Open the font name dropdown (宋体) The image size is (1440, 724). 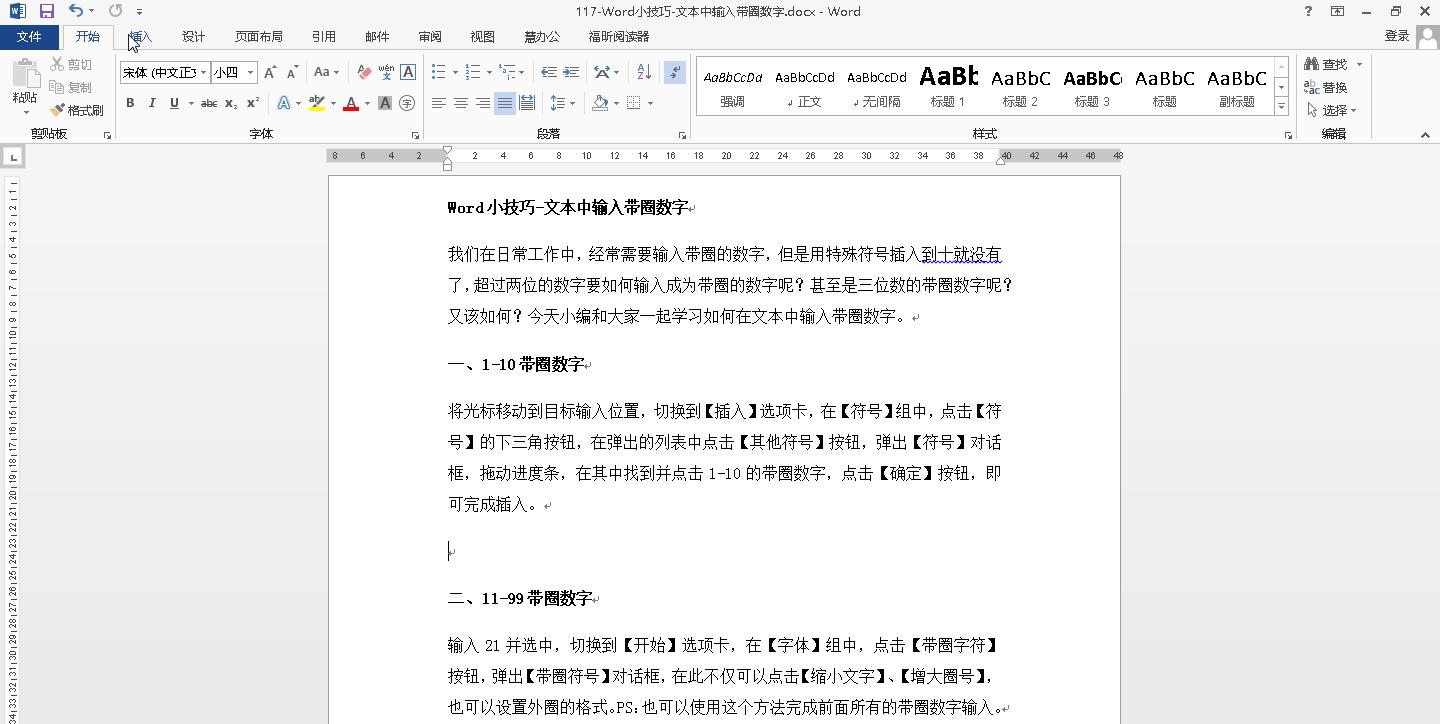coord(204,72)
